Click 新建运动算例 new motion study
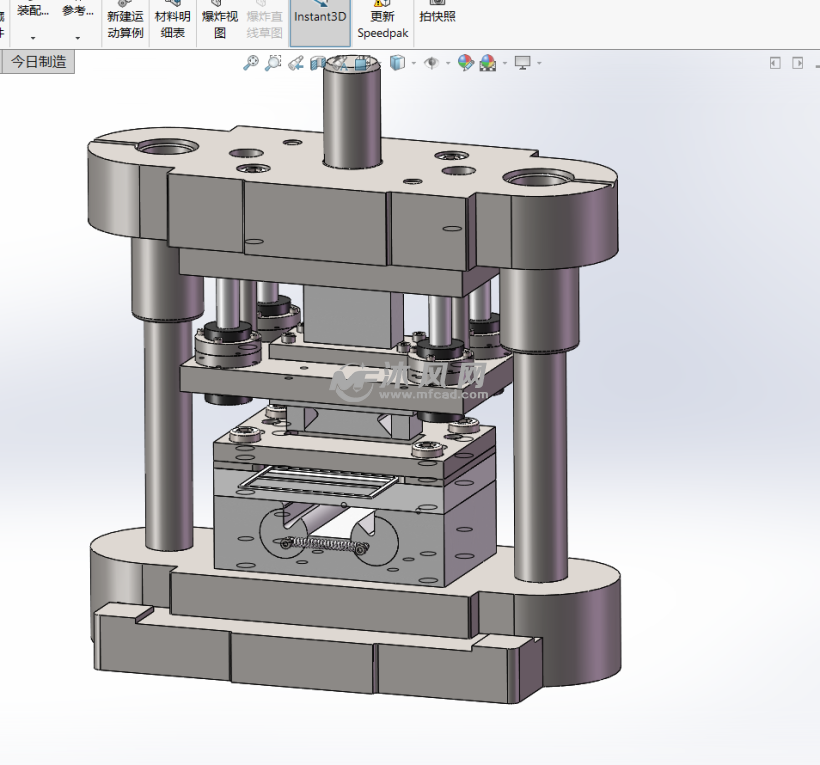The height and width of the screenshot is (765, 820). 125,23
